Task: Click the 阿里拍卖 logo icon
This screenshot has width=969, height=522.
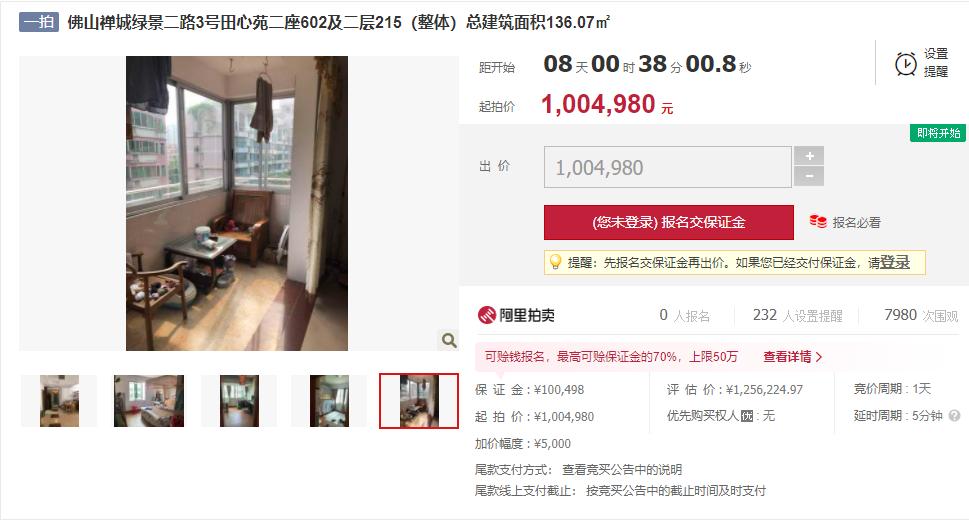Action: pos(486,315)
